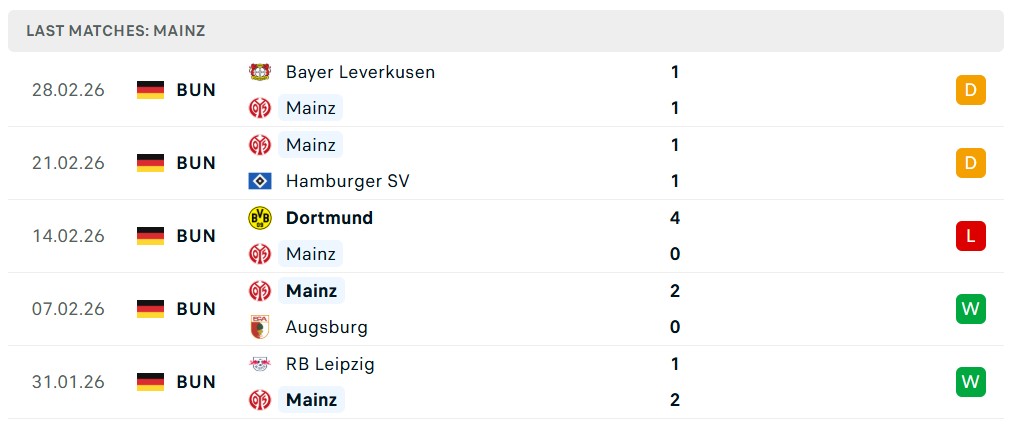Click German flag beside the 28.02.26 match

point(150,90)
